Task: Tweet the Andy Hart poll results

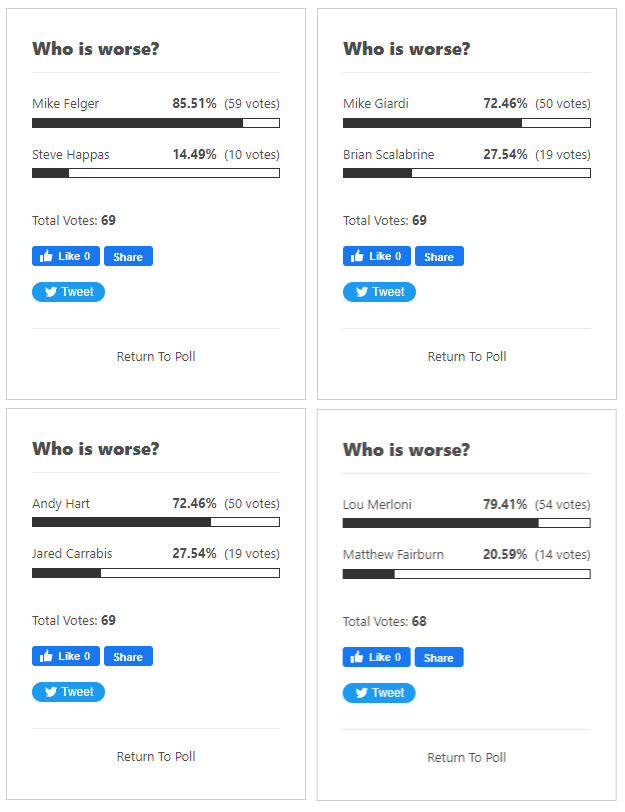Action: [x=68, y=692]
